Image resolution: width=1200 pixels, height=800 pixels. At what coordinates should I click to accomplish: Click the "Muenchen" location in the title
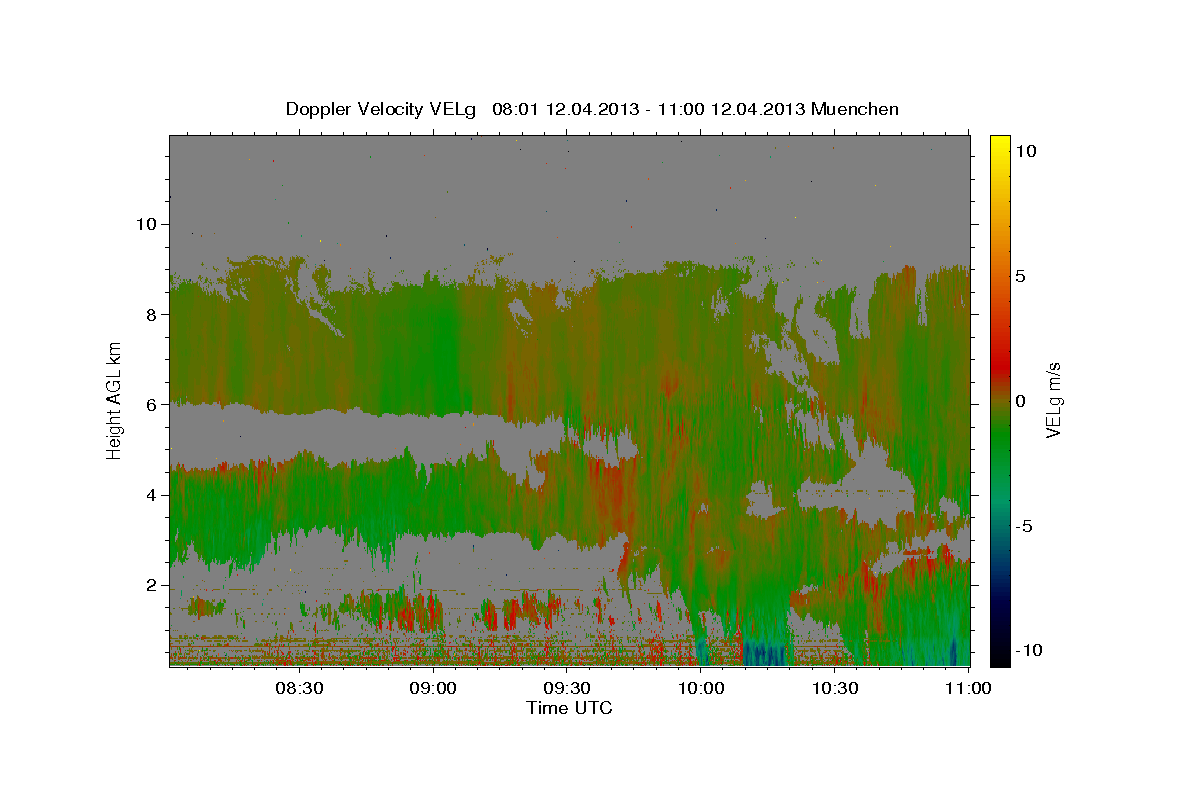pos(856,109)
